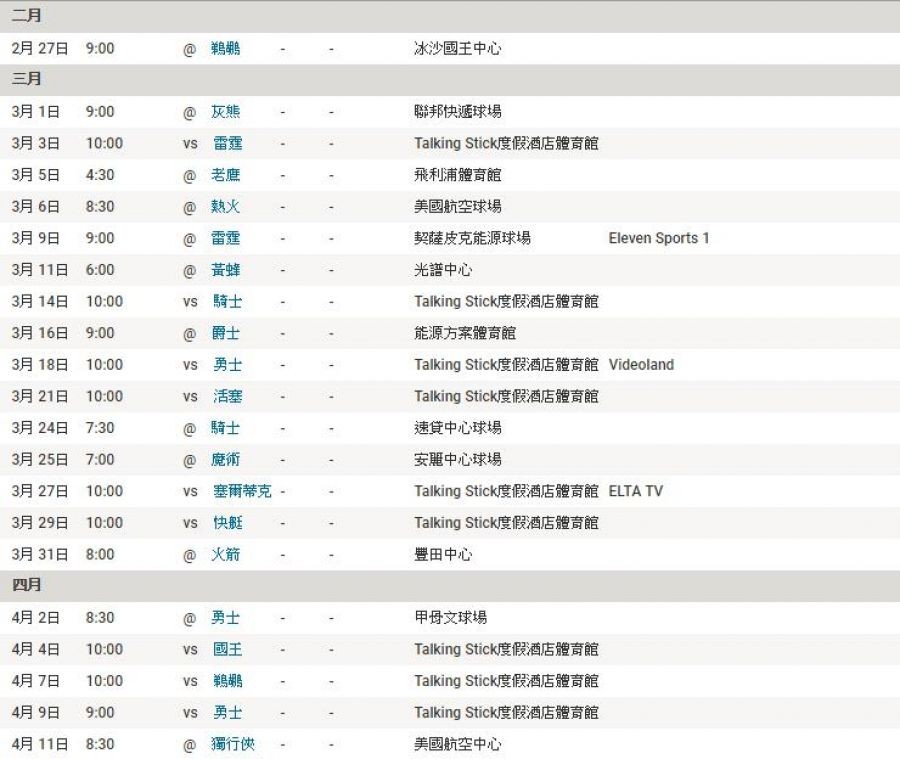Viewport: 900px width, 759px height.
Task: Open the 火箭 team link on 3月 31日
Action: (225, 555)
